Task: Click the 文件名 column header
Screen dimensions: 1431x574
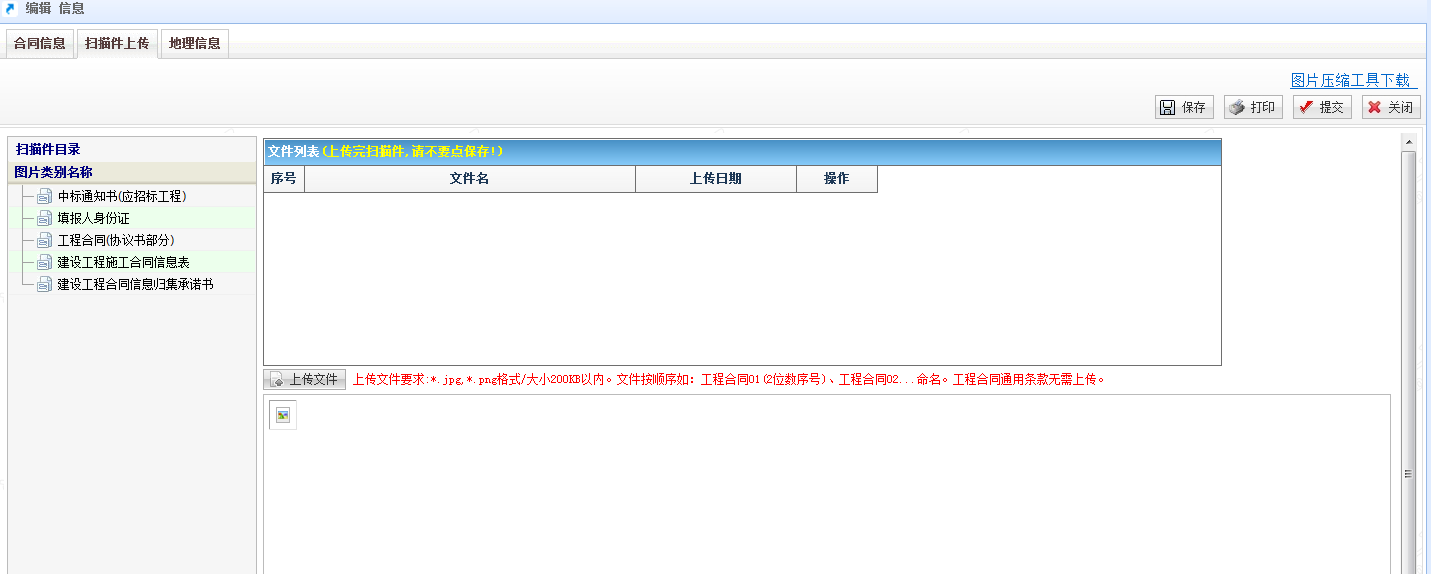Action: 469,179
